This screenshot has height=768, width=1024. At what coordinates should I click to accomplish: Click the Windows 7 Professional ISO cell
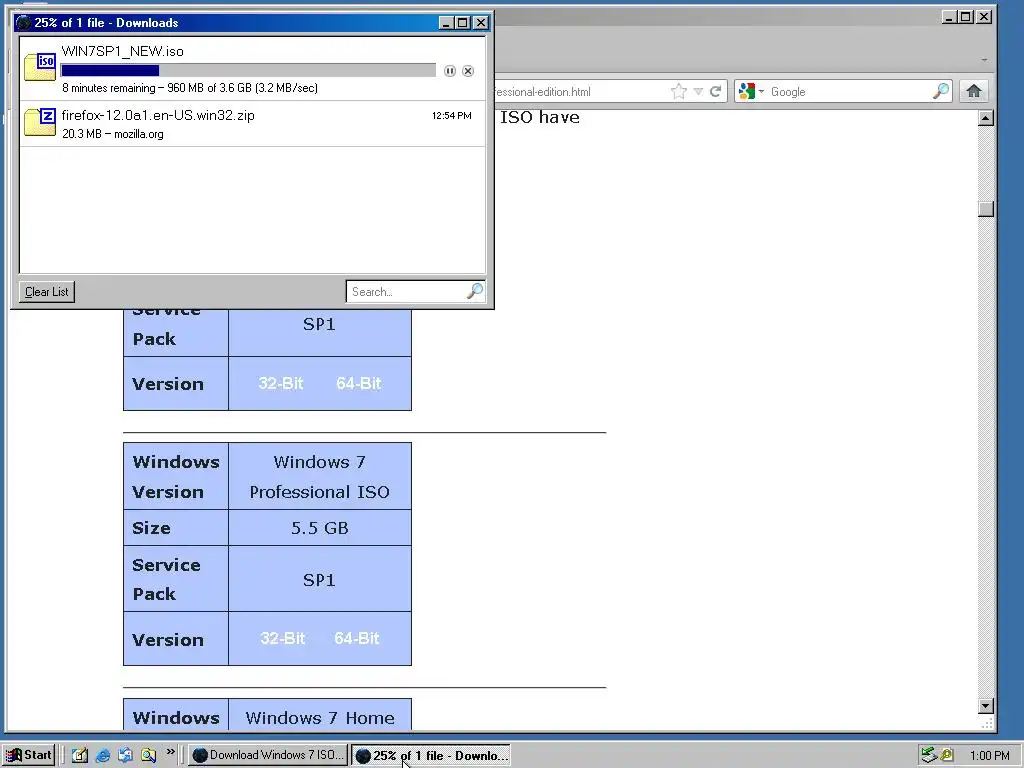pyautogui.click(x=320, y=477)
